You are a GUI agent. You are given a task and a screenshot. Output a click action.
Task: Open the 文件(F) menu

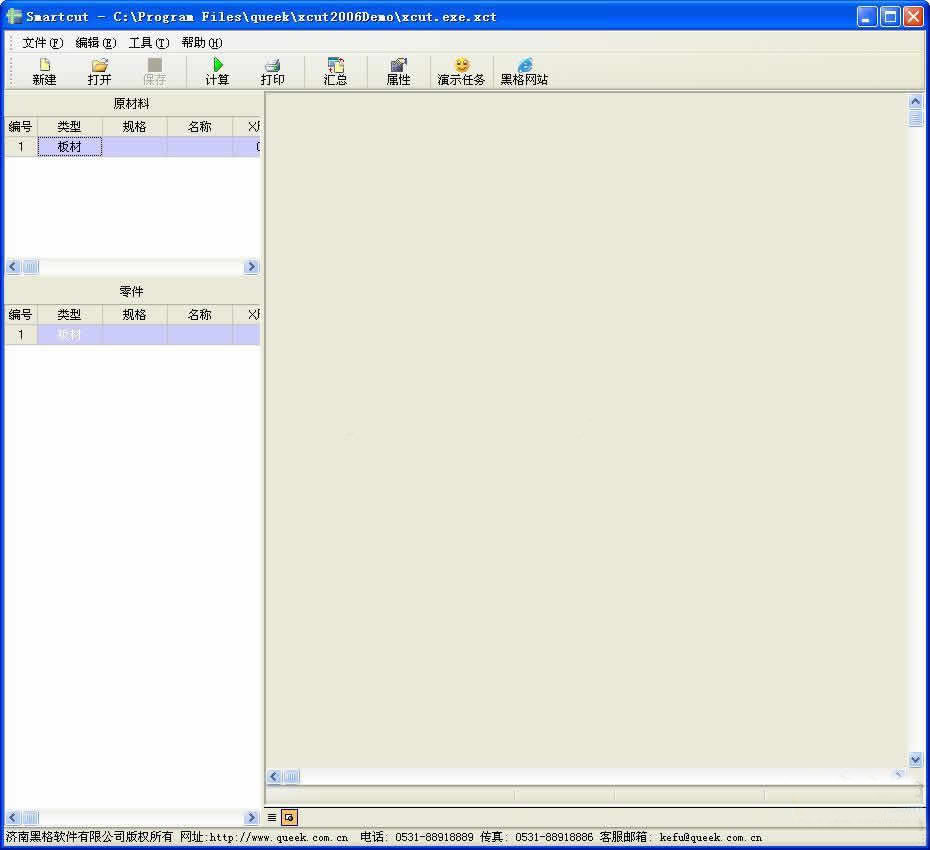(x=42, y=43)
